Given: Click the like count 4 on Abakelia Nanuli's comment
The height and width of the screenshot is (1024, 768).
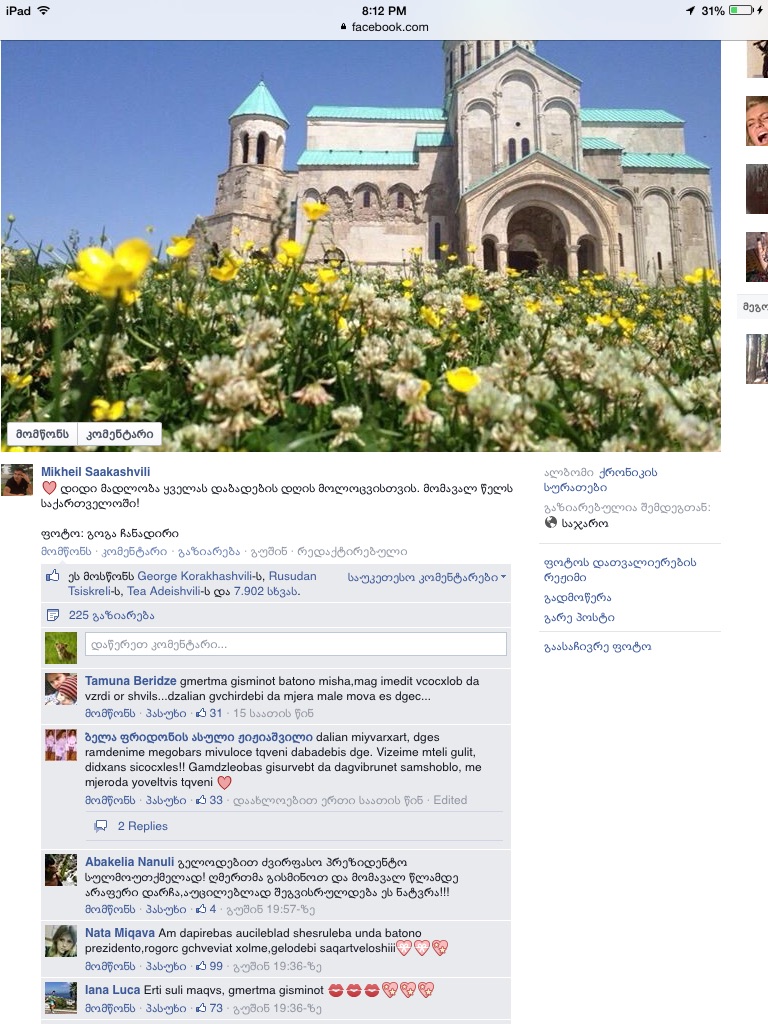Looking at the screenshot, I should [206, 909].
